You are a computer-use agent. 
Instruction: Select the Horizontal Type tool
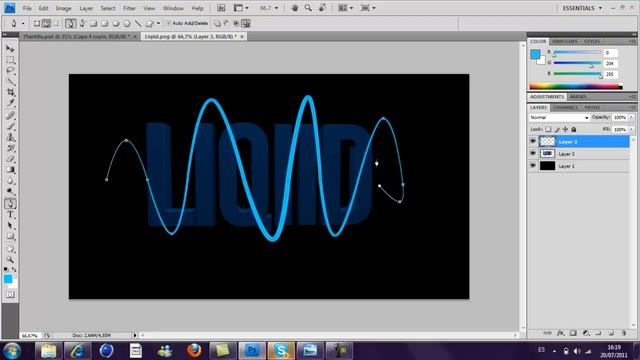coord(10,214)
